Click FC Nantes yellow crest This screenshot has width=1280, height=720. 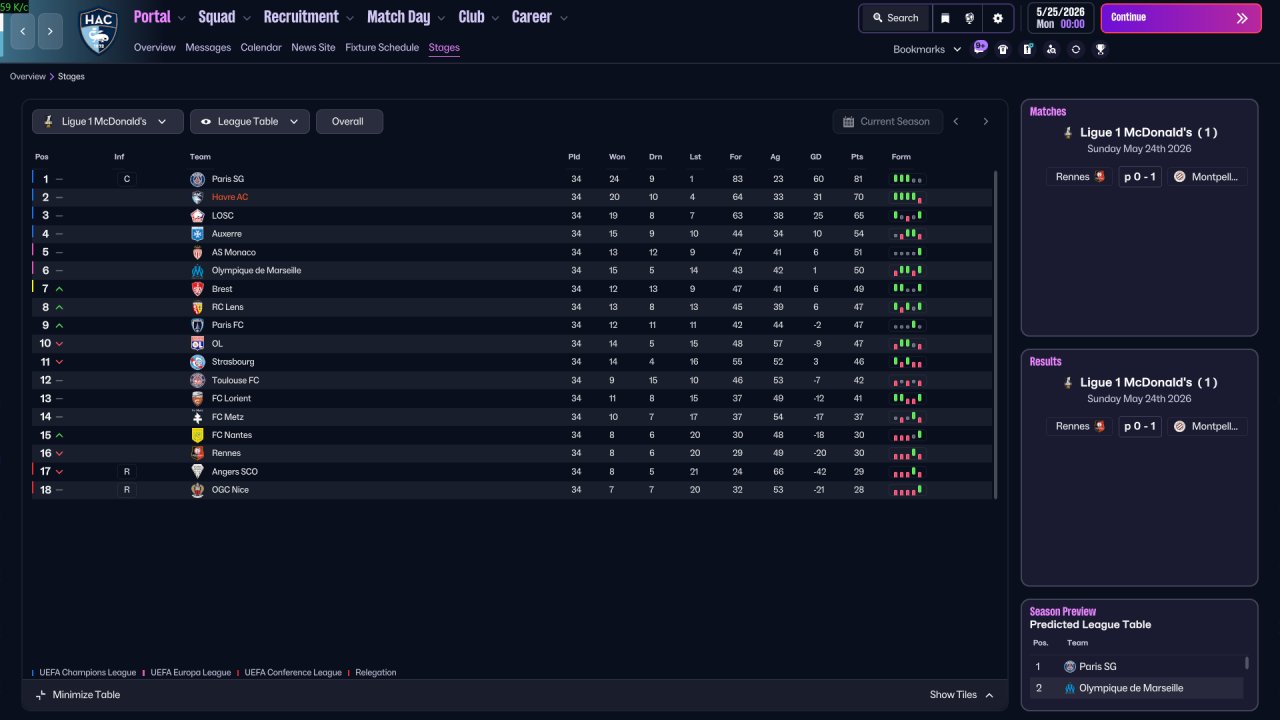198,435
